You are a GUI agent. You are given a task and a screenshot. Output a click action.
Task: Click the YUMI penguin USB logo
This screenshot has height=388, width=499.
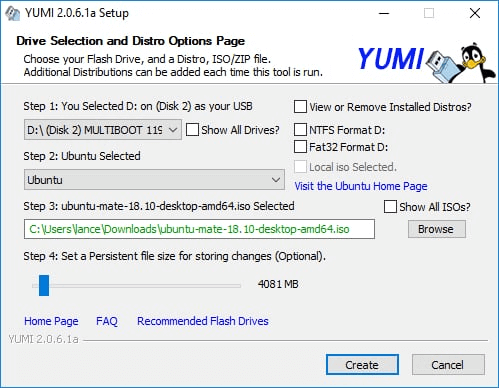click(426, 62)
